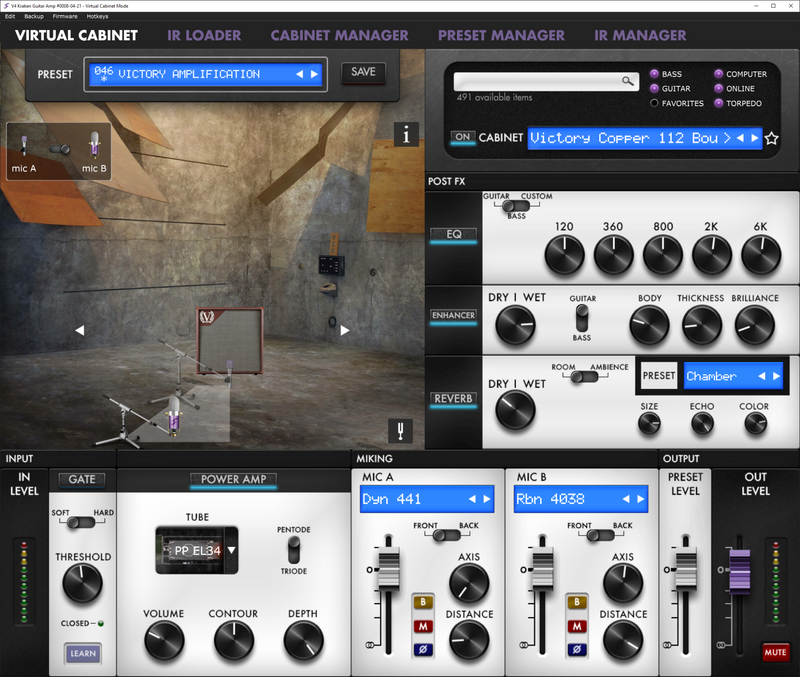Open the Hotkeys menu
The height and width of the screenshot is (677, 800).
(x=97, y=16)
